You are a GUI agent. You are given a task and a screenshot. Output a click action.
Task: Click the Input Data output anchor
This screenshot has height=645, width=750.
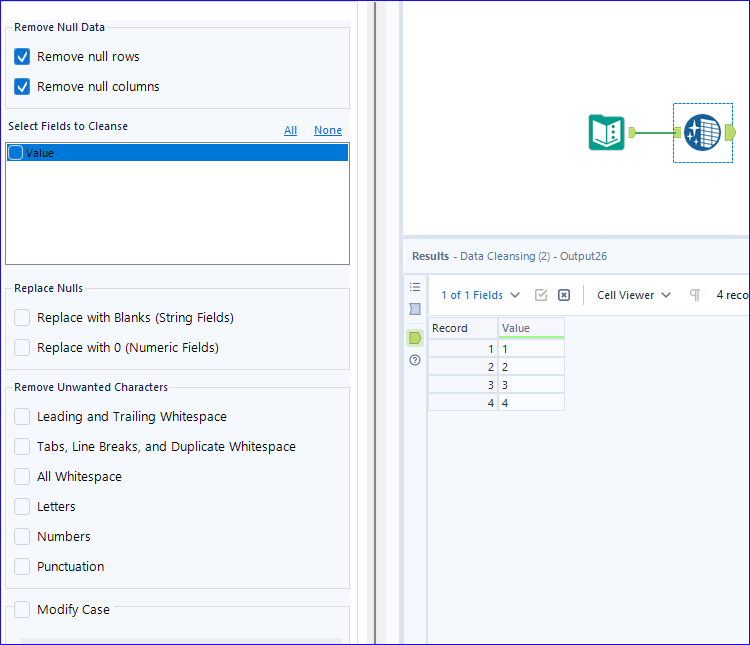632,133
